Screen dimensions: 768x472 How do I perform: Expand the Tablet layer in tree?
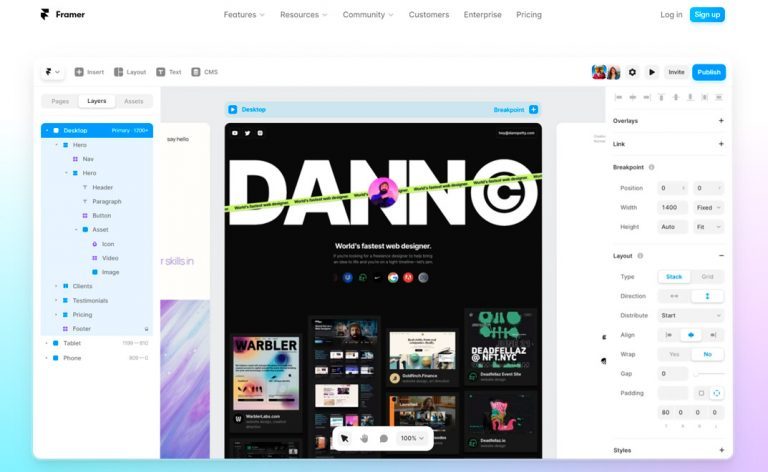pyautogui.click(x=46, y=343)
